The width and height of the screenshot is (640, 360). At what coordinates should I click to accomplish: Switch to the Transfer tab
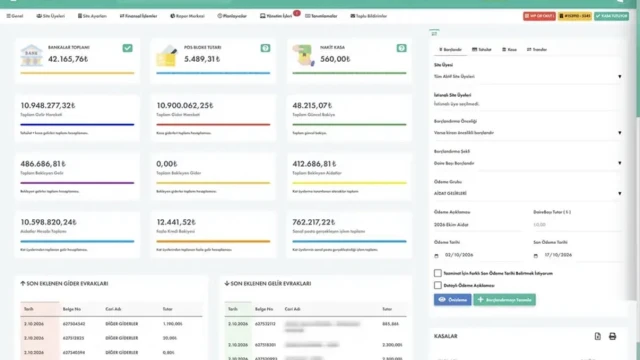537,49
